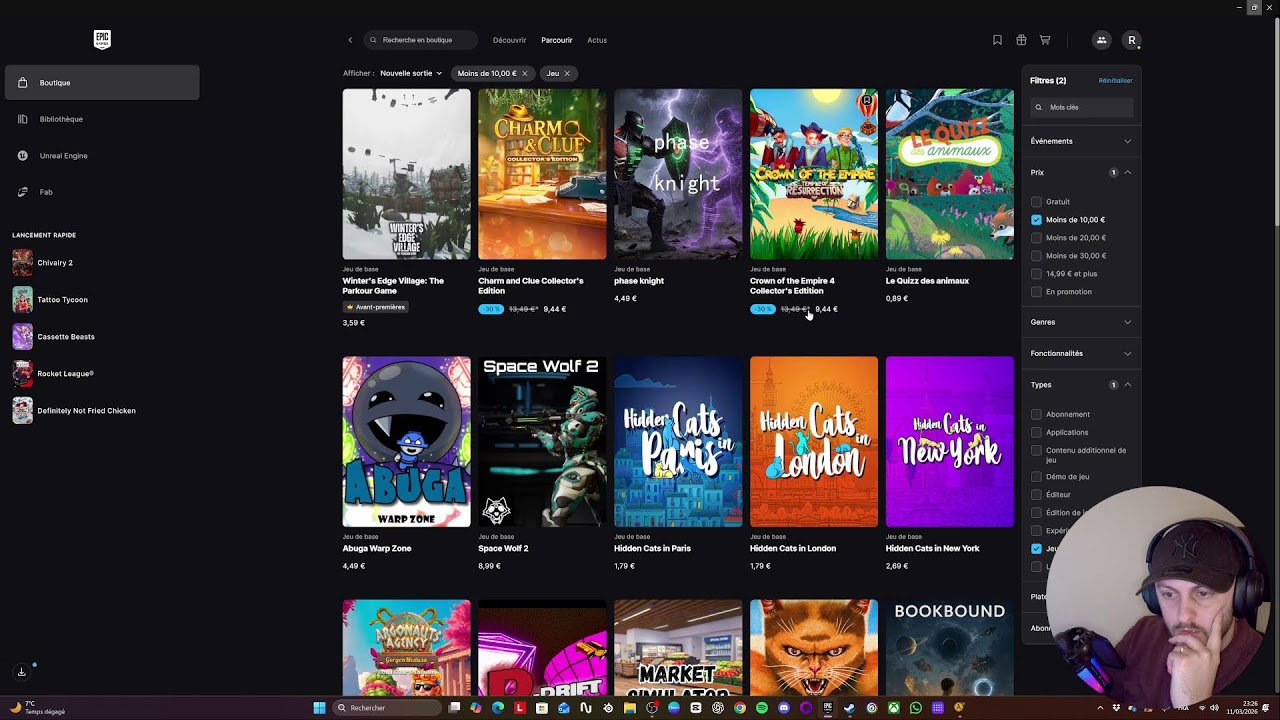Switch to the Découvrir tab

(x=509, y=40)
